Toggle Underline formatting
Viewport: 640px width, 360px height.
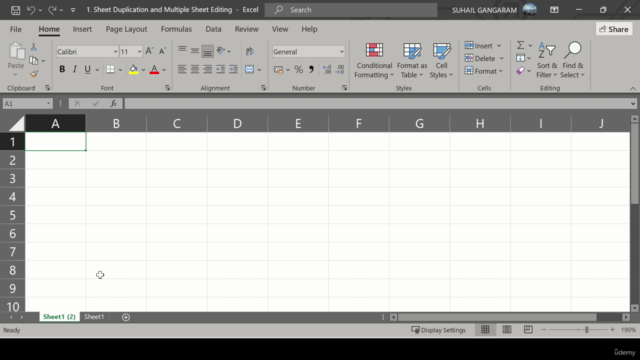(x=87, y=69)
